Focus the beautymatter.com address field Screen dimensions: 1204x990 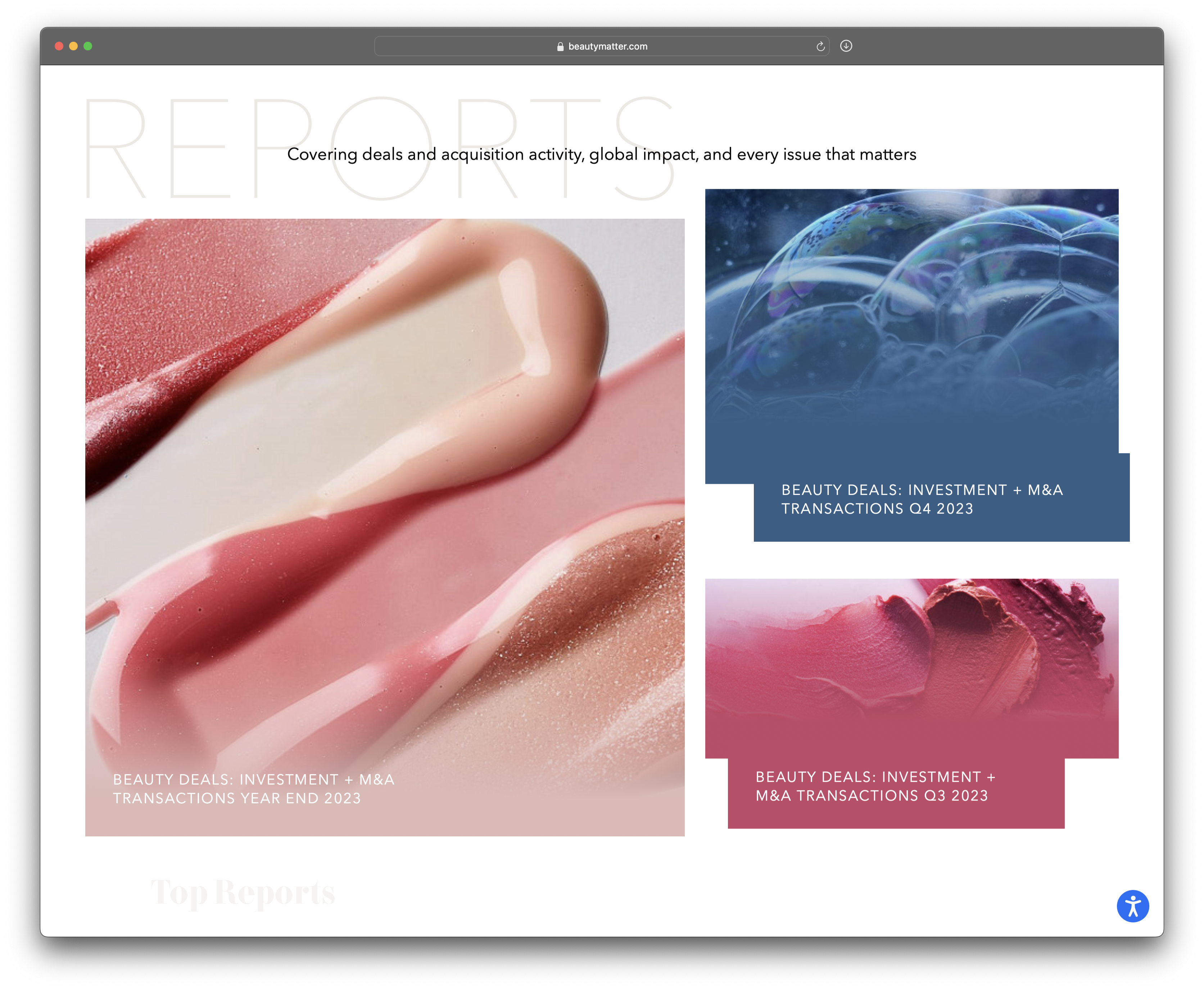tap(601, 46)
